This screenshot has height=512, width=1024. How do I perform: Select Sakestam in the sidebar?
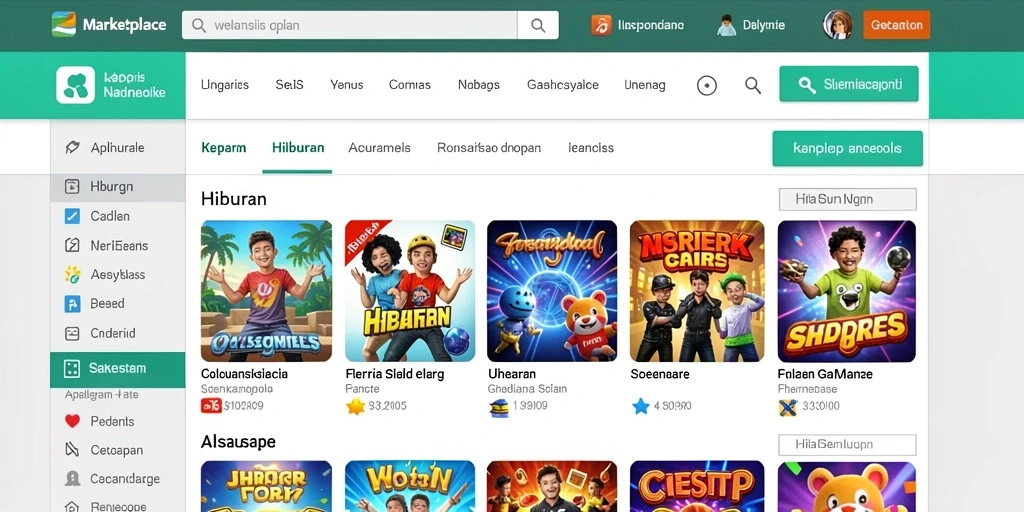118,368
